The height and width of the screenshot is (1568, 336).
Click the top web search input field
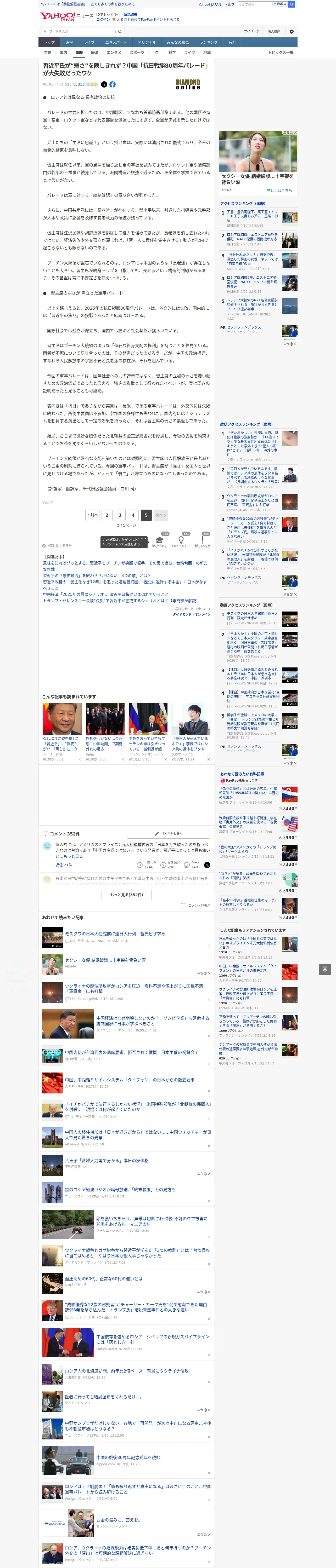255,4
